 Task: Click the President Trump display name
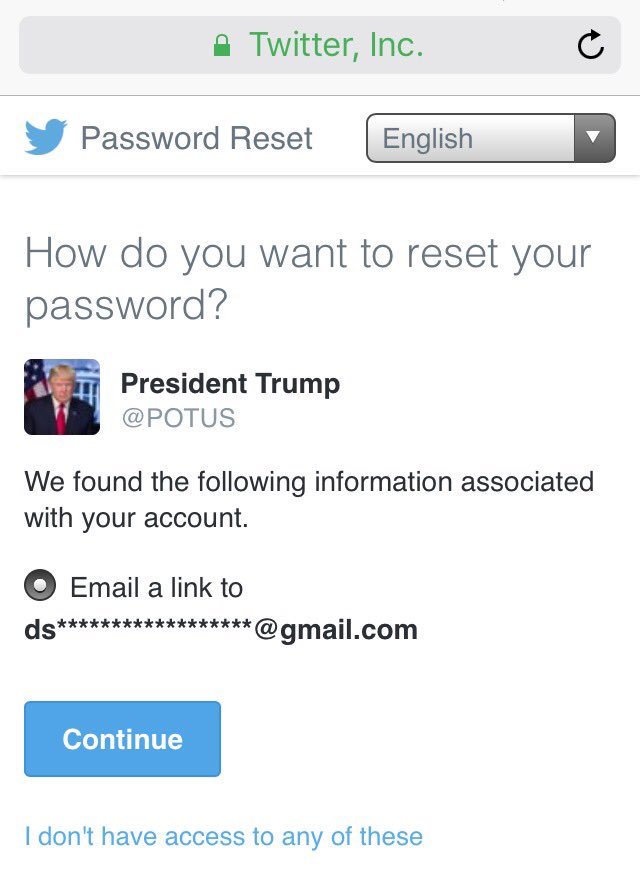[x=230, y=383]
